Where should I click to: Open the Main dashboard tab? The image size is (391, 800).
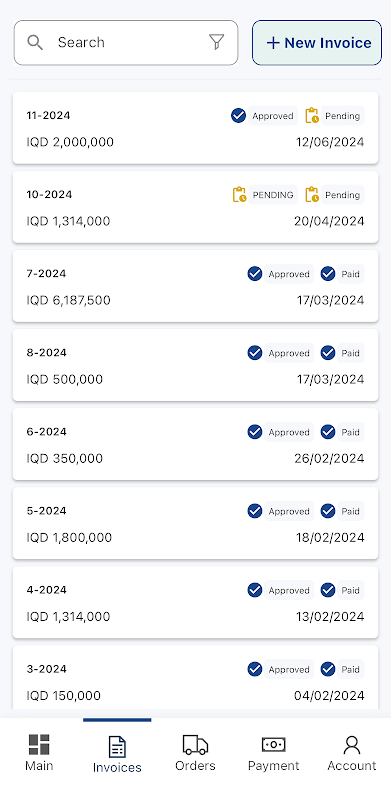pos(39,753)
